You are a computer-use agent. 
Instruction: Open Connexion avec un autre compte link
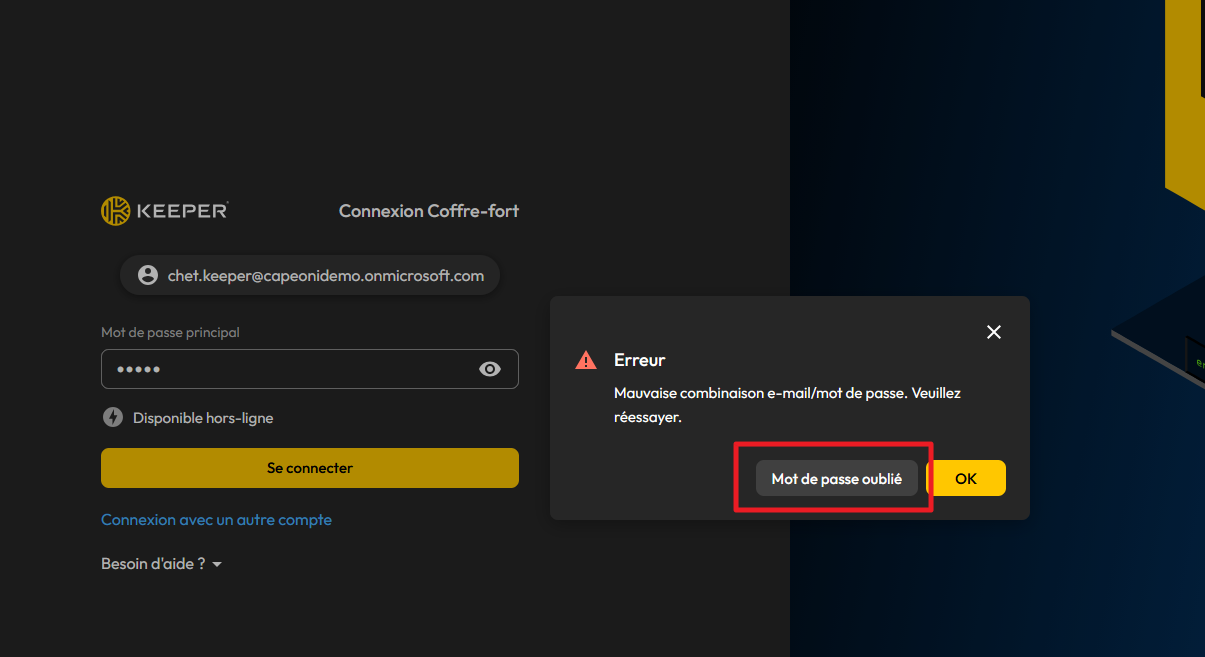[216, 520]
